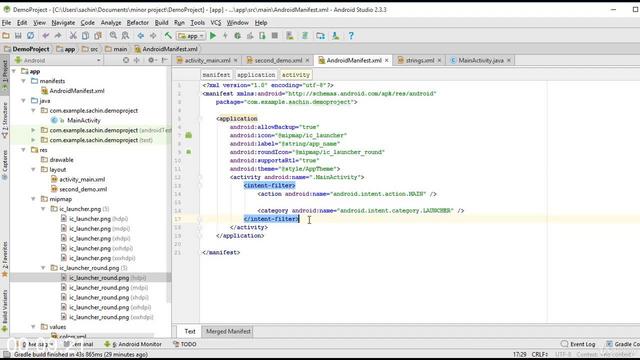Close the second_demo.xml tab
Viewport: 640px width, 360px height.
pos(307,60)
